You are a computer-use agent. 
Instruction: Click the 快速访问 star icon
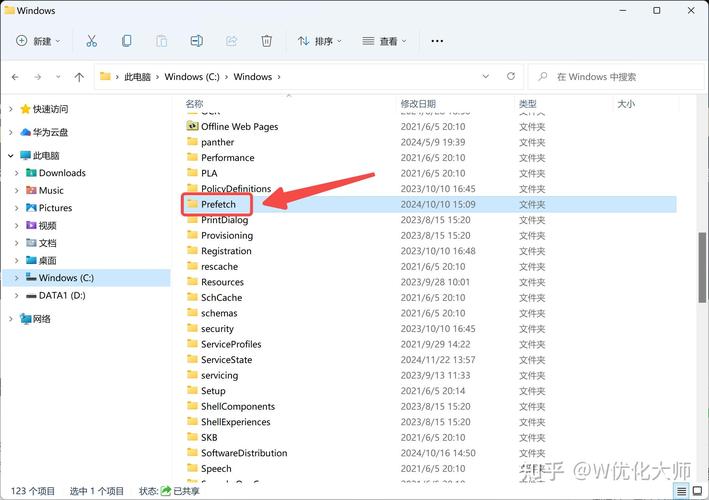tap(25, 109)
